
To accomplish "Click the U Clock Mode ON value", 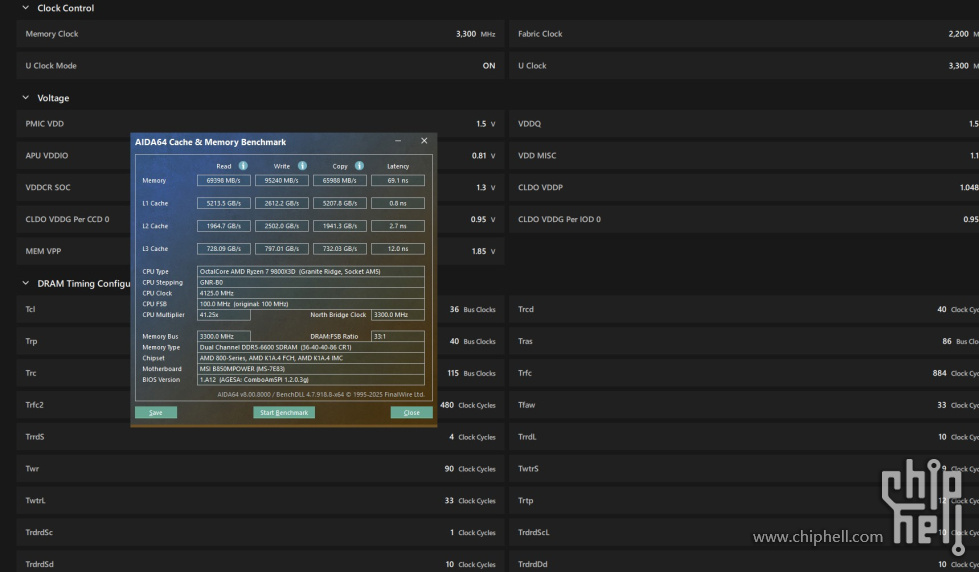I will [488, 66].
